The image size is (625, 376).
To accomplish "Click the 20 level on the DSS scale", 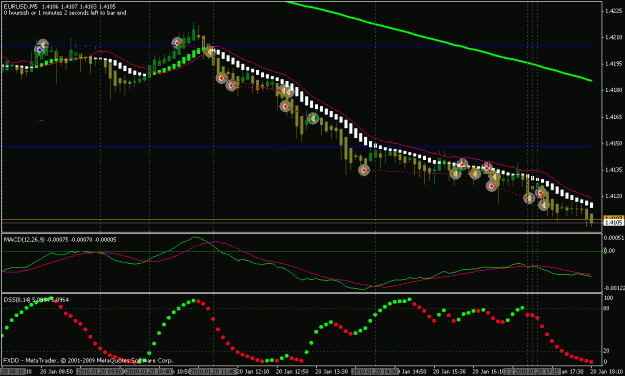I will tap(607, 350).
